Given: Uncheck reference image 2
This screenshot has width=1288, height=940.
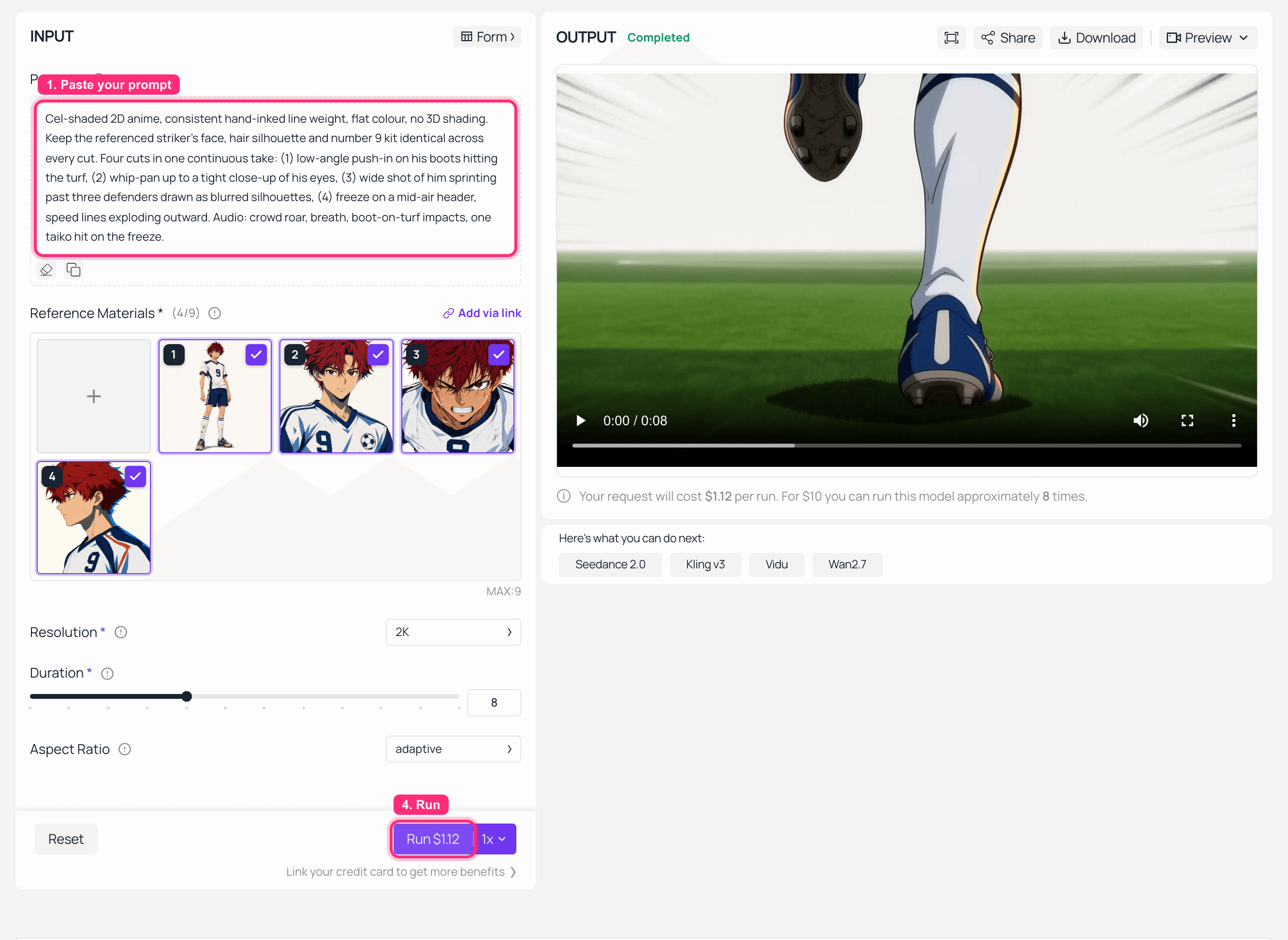Looking at the screenshot, I should tap(377, 354).
